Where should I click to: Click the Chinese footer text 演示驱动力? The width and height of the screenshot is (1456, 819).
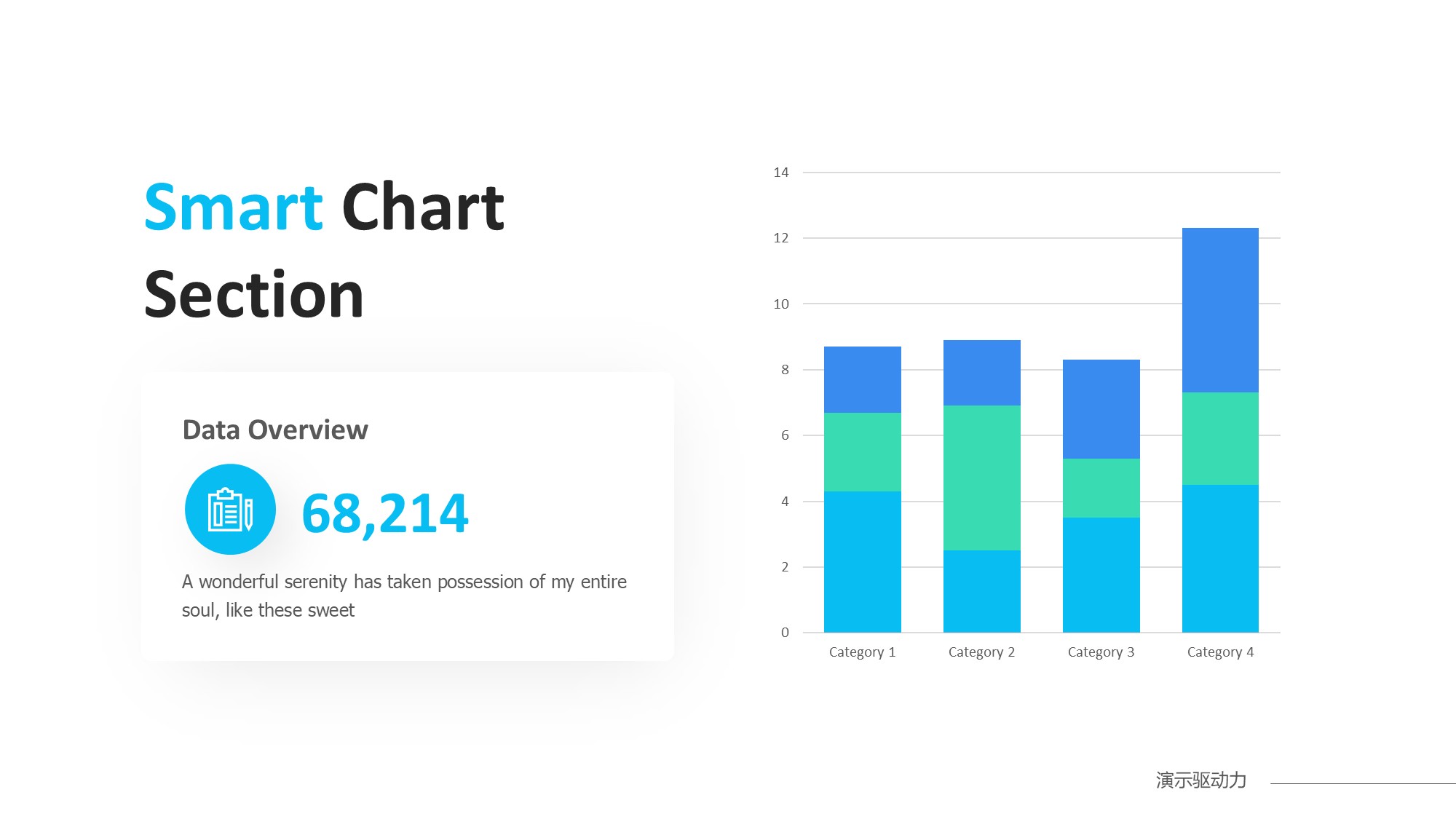point(1200,780)
